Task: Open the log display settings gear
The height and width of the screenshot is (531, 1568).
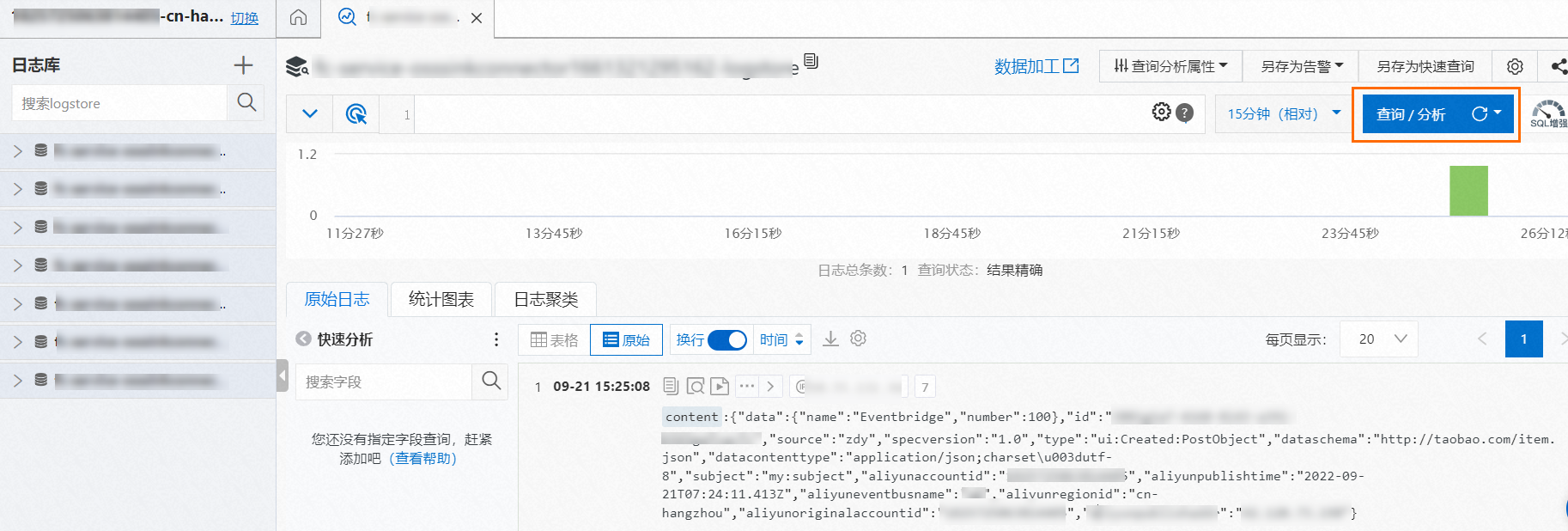Action: [x=858, y=339]
